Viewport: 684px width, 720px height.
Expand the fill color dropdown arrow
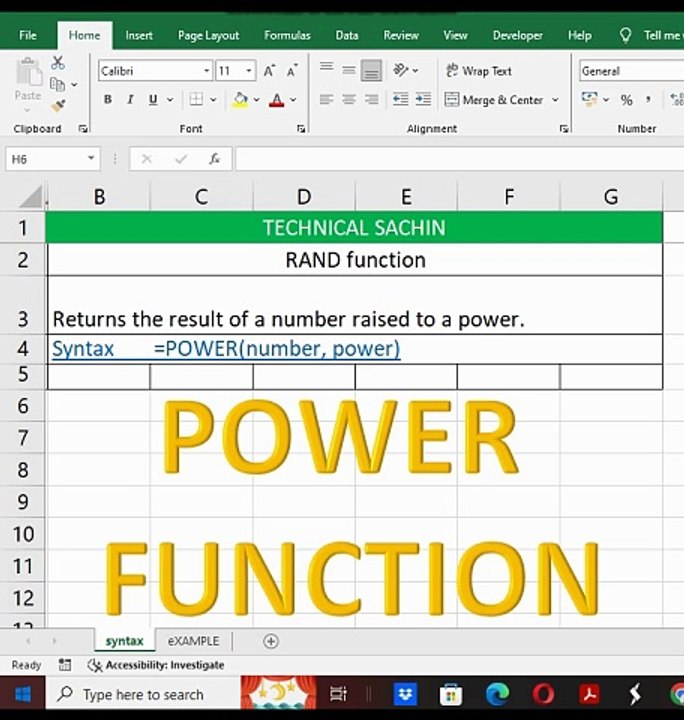tap(257, 100)
